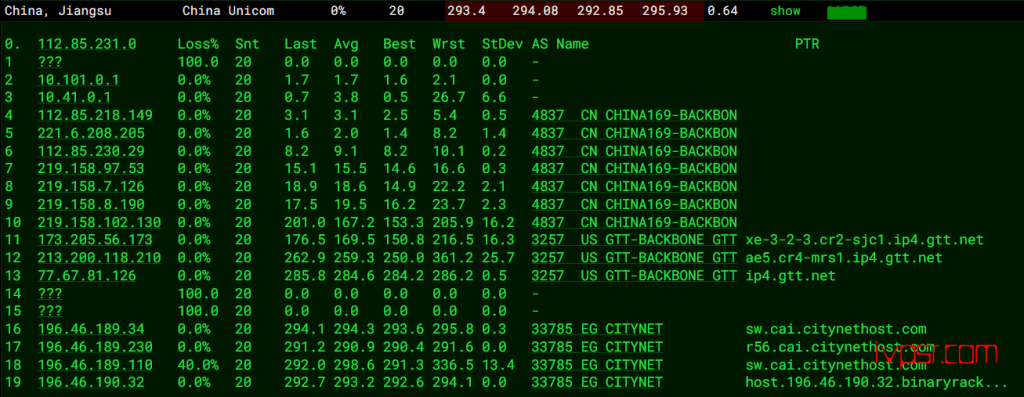Open the 196.46.190.32 final hop address
Image resolution: width=1024 pixels, height=397 pixels.
coord(91,382)
